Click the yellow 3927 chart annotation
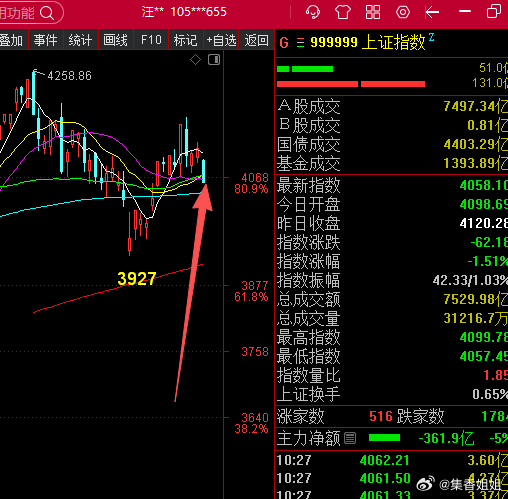508x499 pixels. (x=137, y=279)
